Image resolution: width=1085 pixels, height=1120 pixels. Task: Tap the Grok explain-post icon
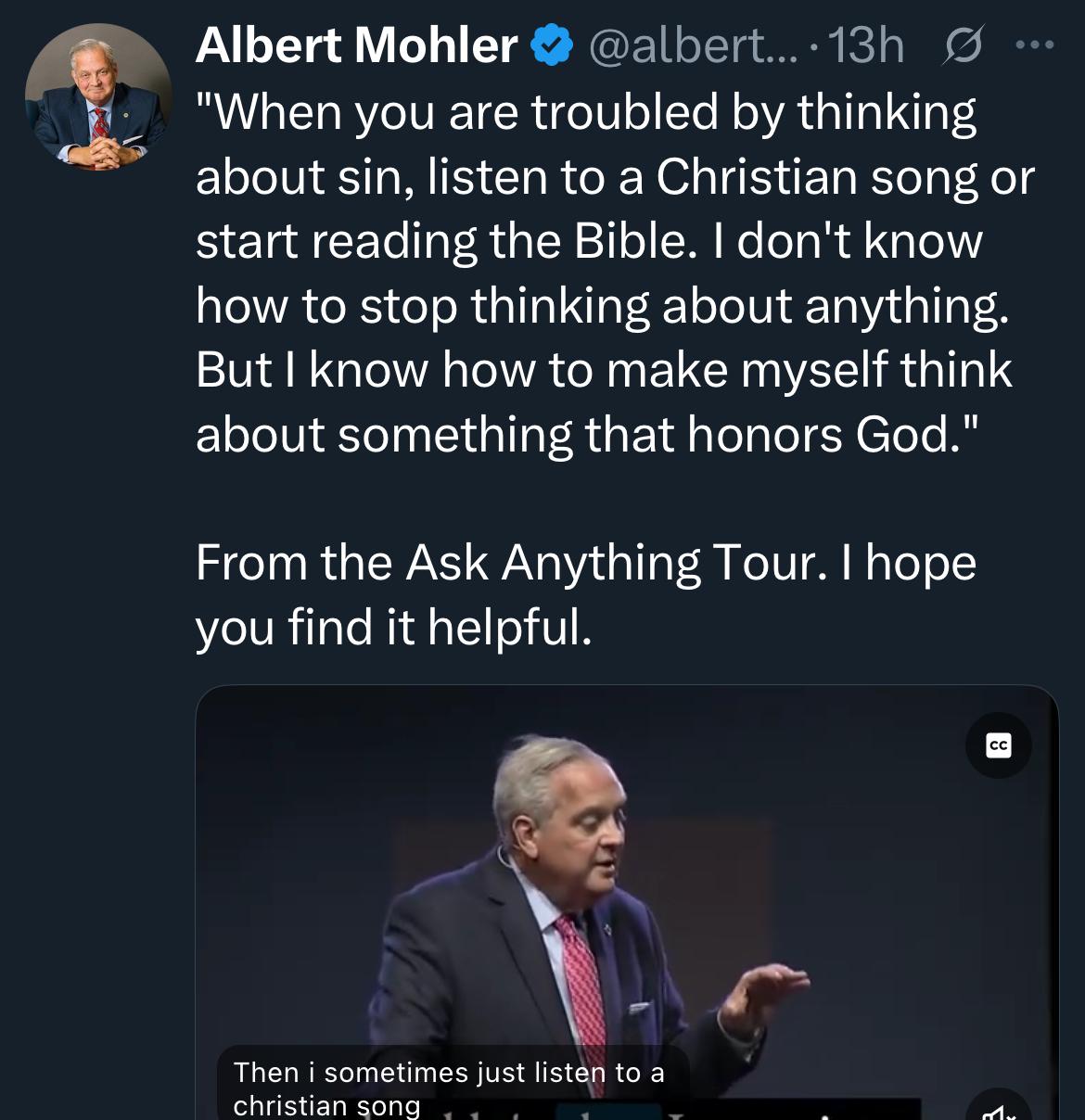(962, 46)
